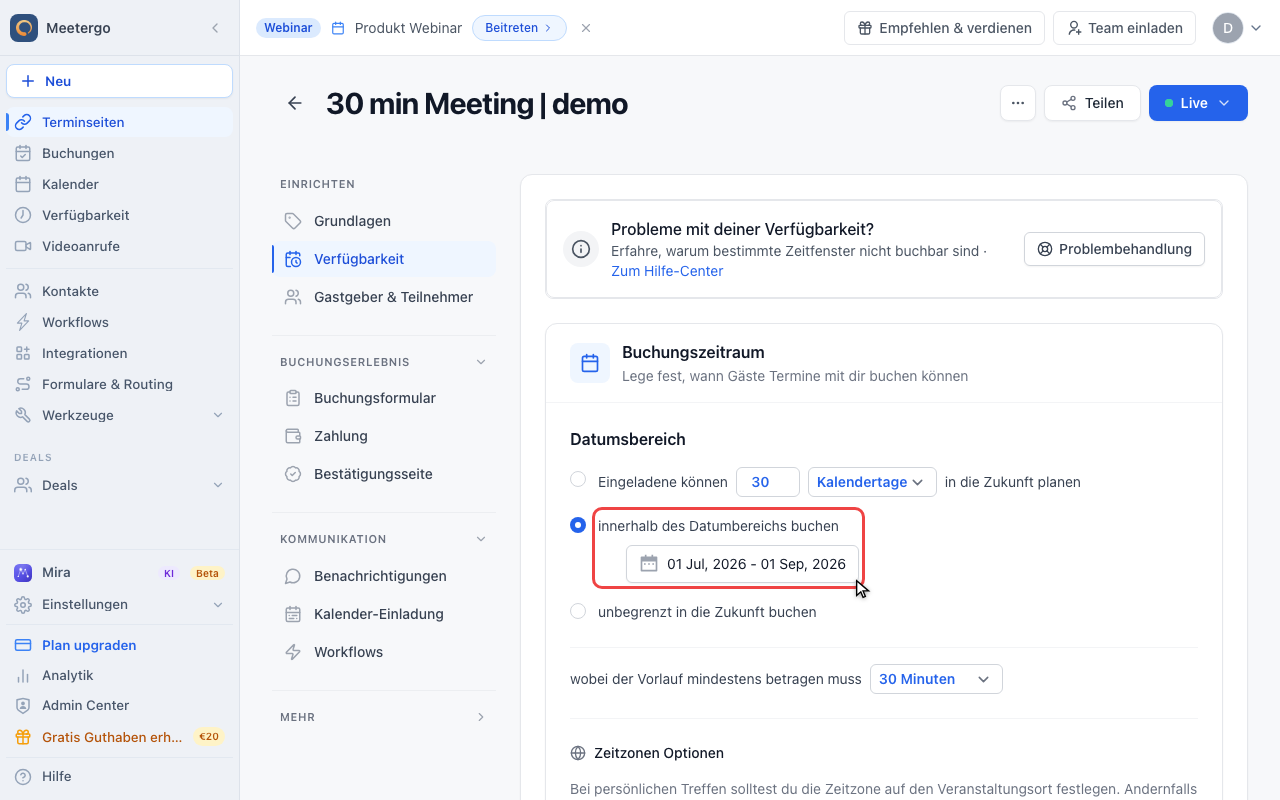Click the €20 credit badge
This screenshot has height=800, width=1280.
click(x=209, y=737)
